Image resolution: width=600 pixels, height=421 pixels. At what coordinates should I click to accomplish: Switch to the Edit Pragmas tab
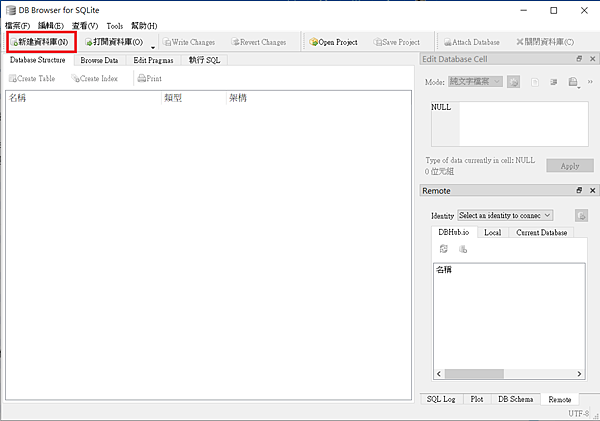tap(153, 60)
